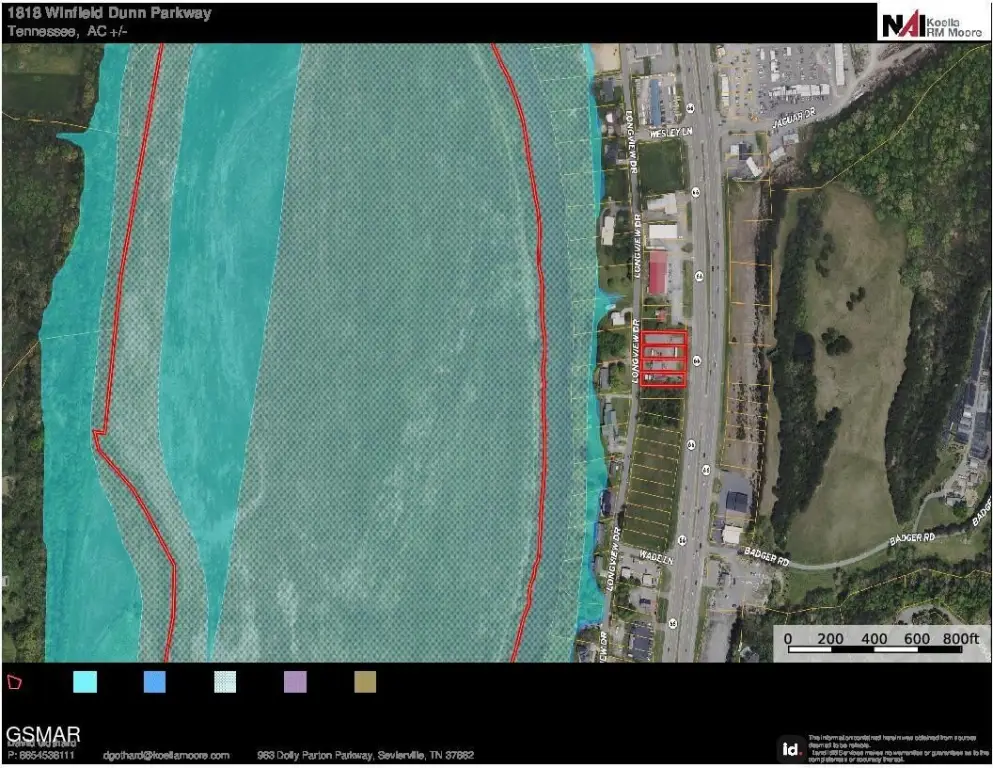Click the phone number in the footer
Image resolution: width=993 pixels, height=768 pixels.
coord(40,755)
